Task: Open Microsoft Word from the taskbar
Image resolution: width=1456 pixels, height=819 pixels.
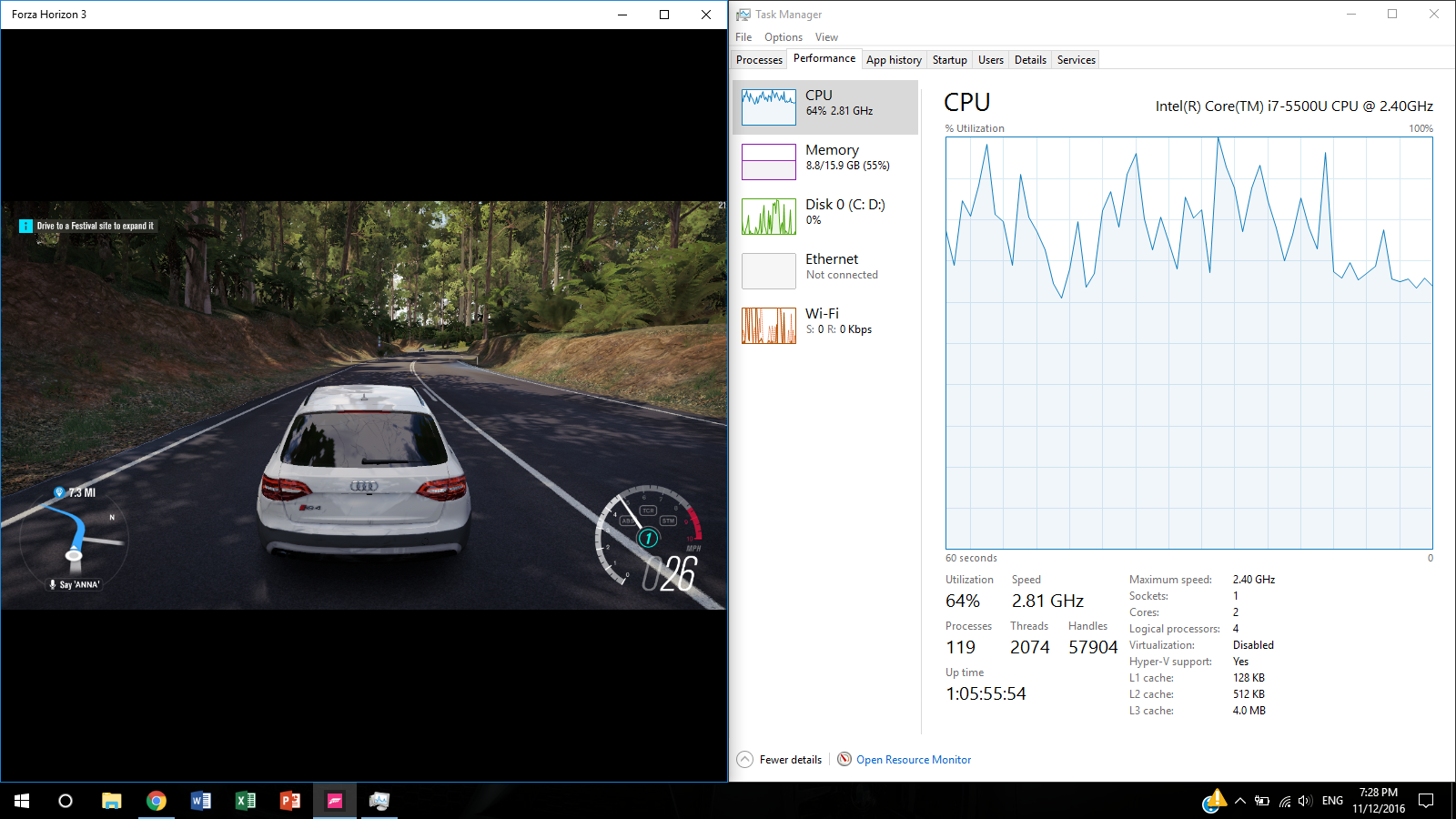Action: [201, 801]
